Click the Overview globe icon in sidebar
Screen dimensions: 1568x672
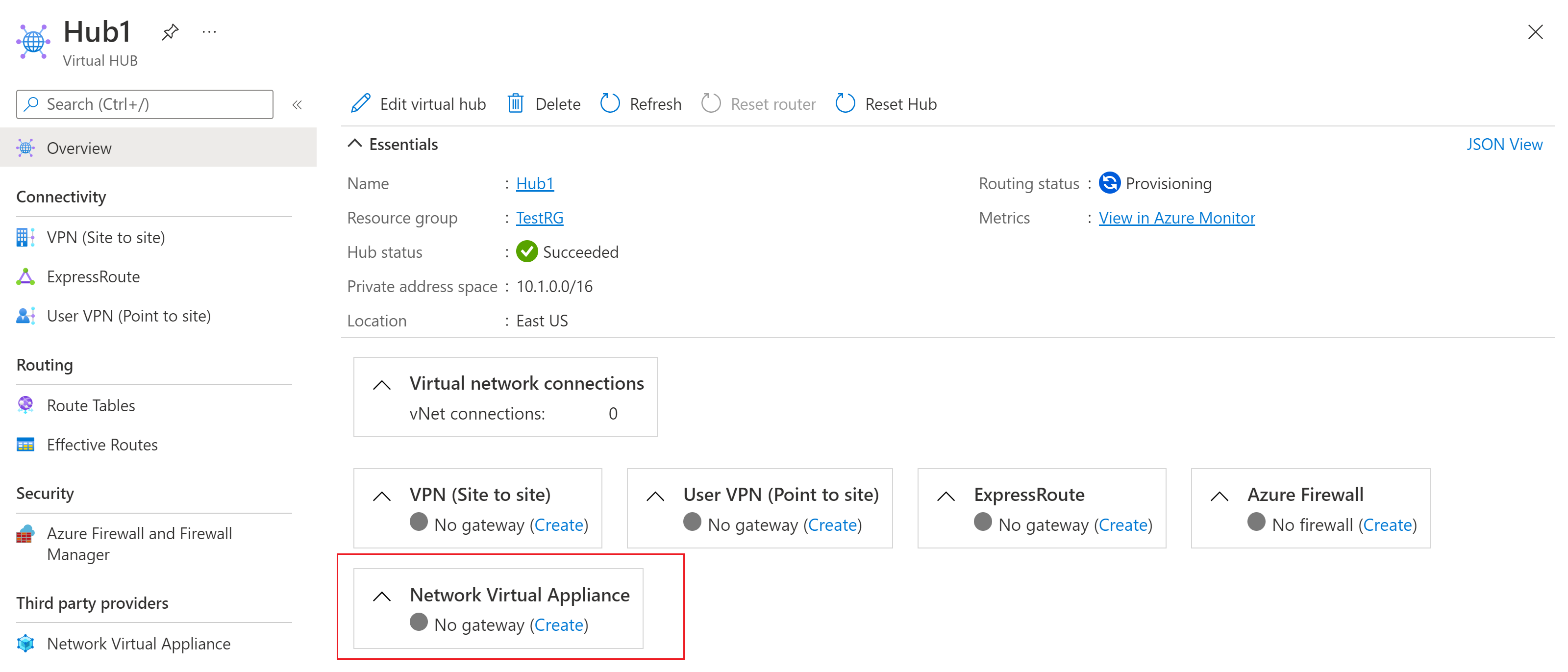point(25,148)
